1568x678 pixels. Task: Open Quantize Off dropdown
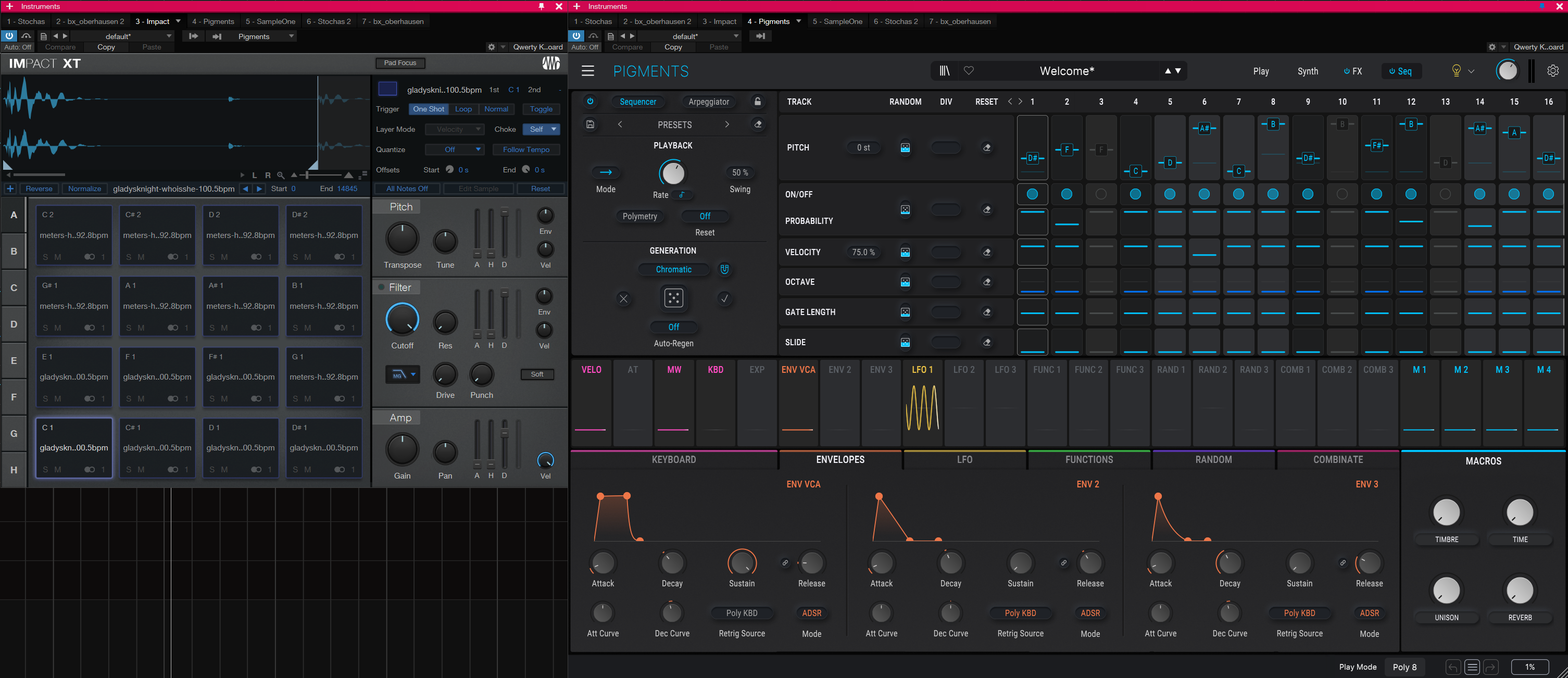click(x=454, y=149)
